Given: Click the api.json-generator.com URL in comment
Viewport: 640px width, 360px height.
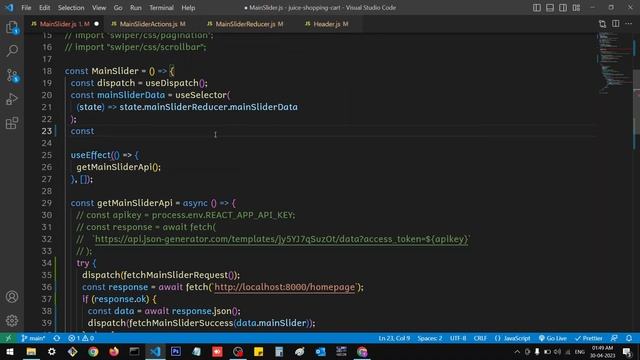Looking at the screenshot, I should (x=281, y=239).
